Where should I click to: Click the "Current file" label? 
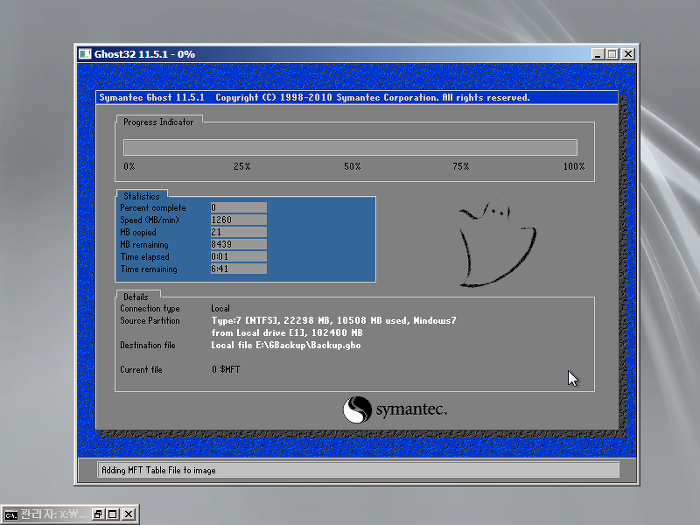[141, 370]
